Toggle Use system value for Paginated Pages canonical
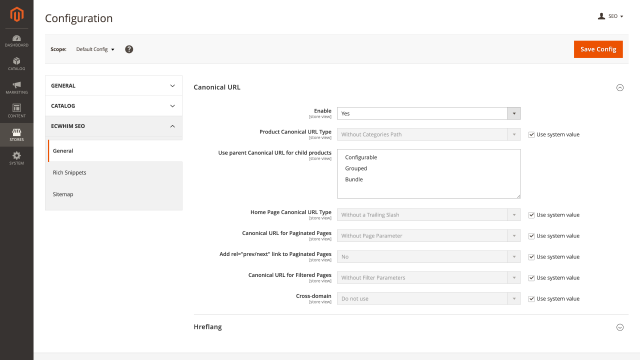This screenshot has height=360, width=640. tap(531, 236)
